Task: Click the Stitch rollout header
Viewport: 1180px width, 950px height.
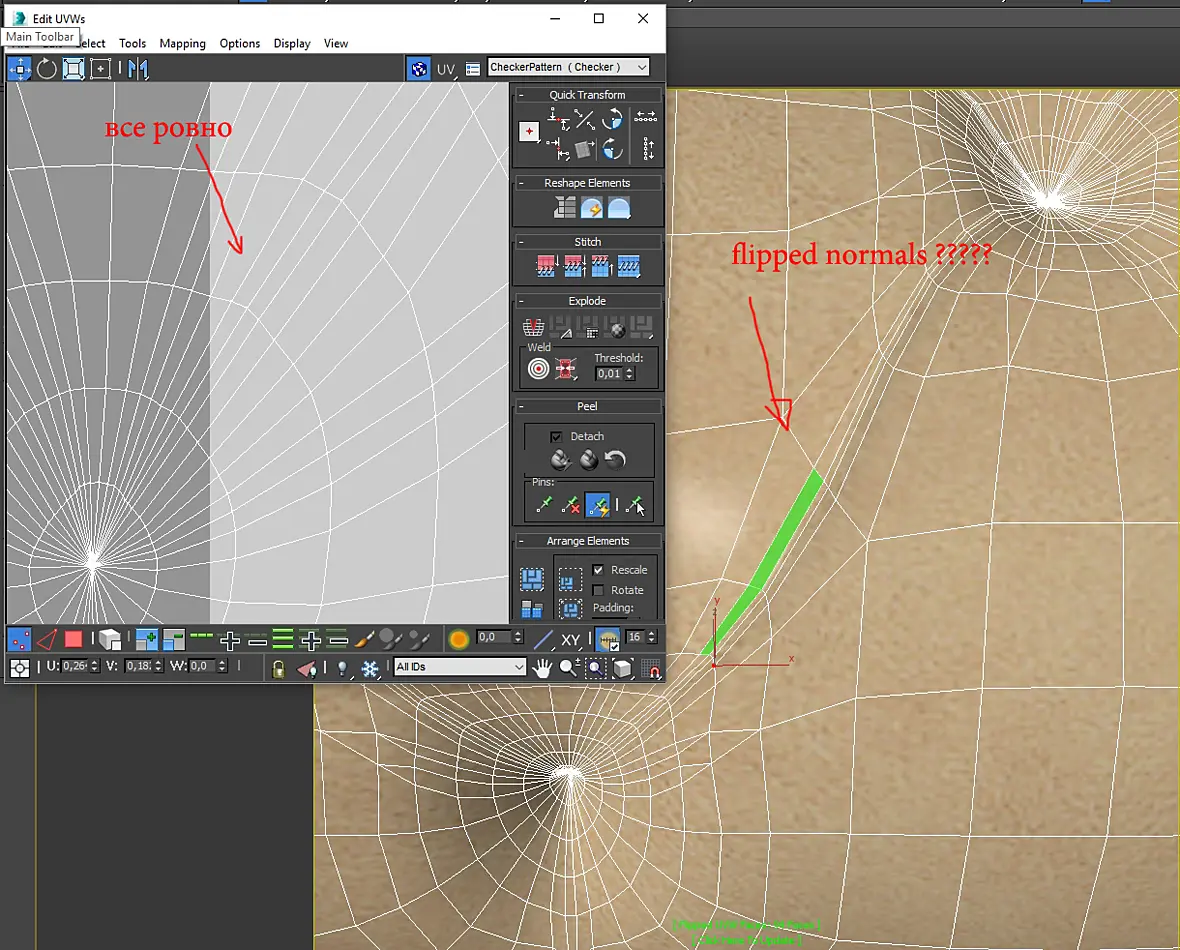Action: 587,242
